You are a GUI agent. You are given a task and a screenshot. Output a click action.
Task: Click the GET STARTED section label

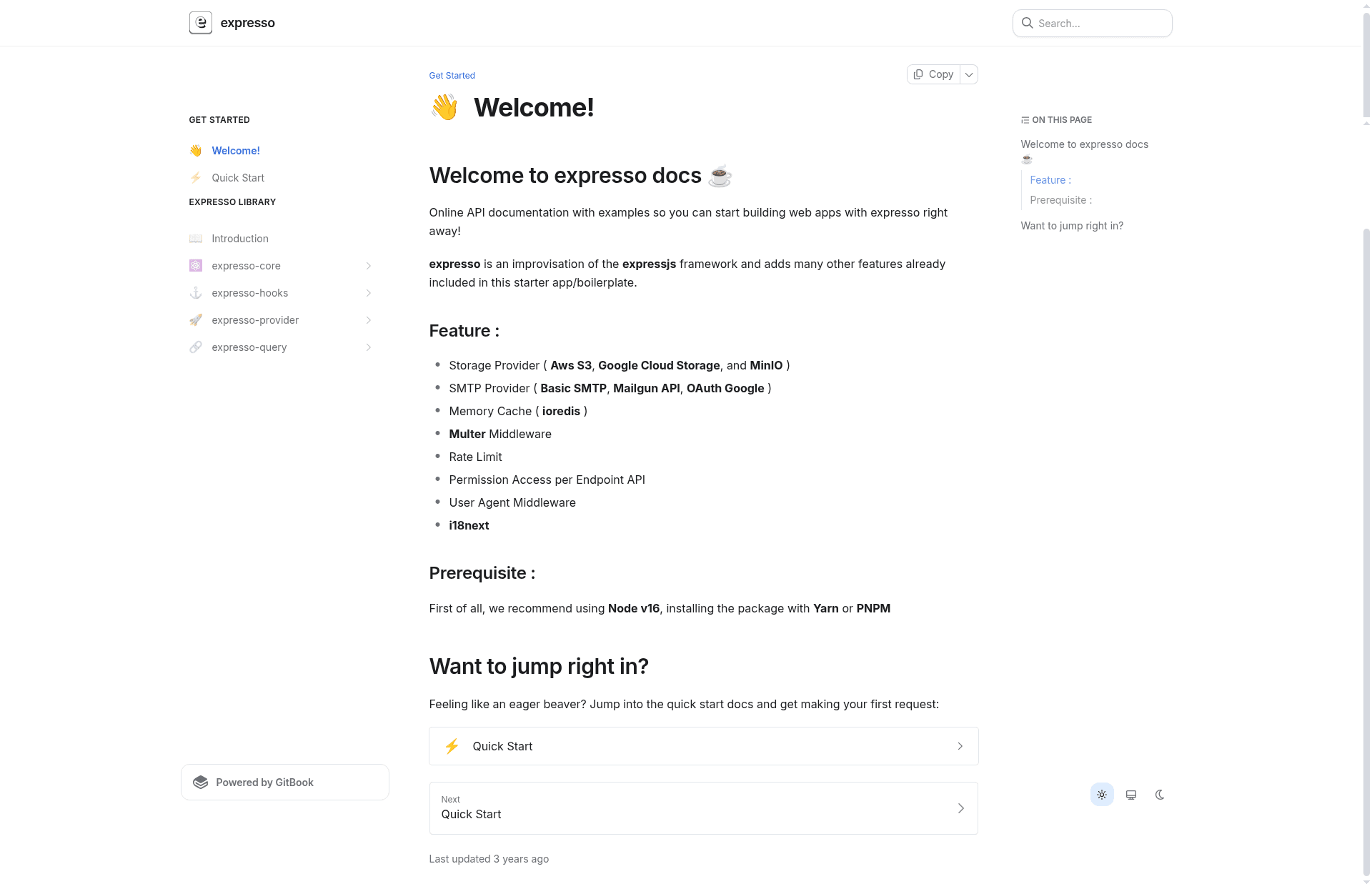click(219, 120)
